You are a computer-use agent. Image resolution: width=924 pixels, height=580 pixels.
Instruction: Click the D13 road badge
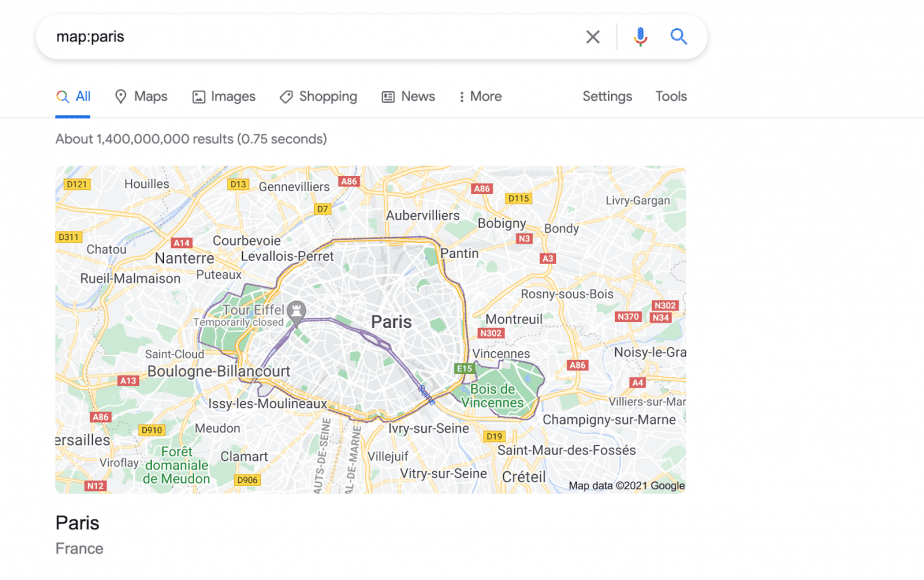pyautogui.click(x=238, y=184)
